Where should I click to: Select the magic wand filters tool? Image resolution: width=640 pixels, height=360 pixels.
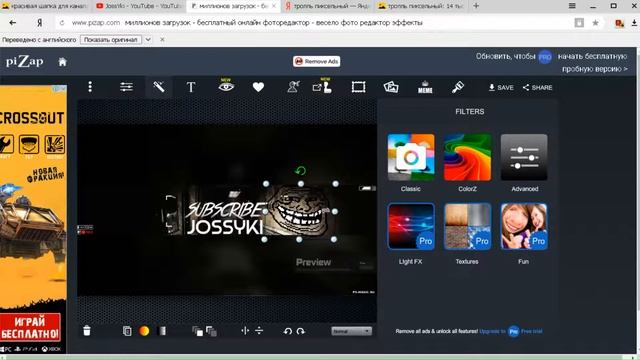pyautogui.click(x=159, y=87)
